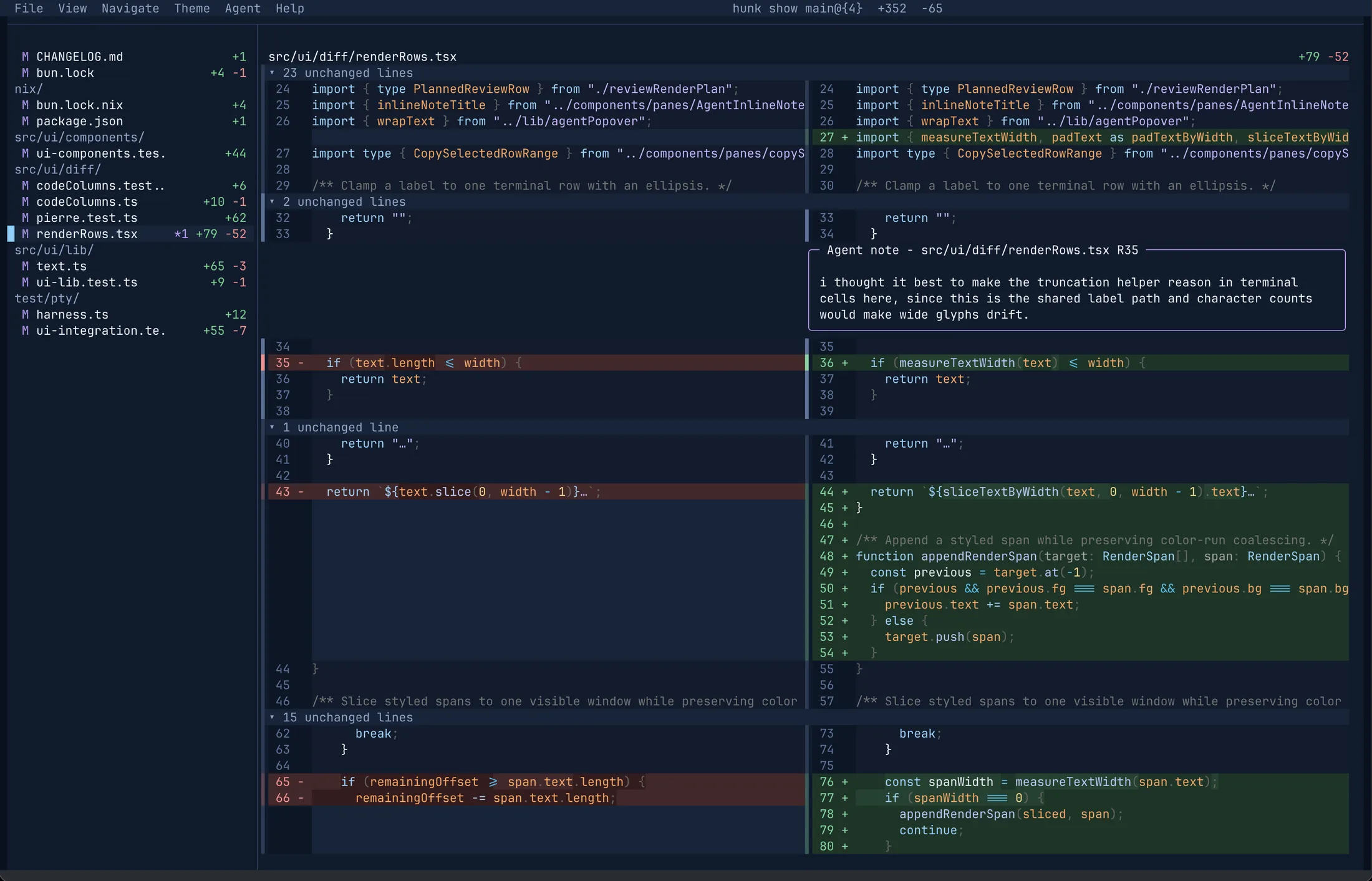Select ui-lib.test.ts file entry

coord(131,282)
